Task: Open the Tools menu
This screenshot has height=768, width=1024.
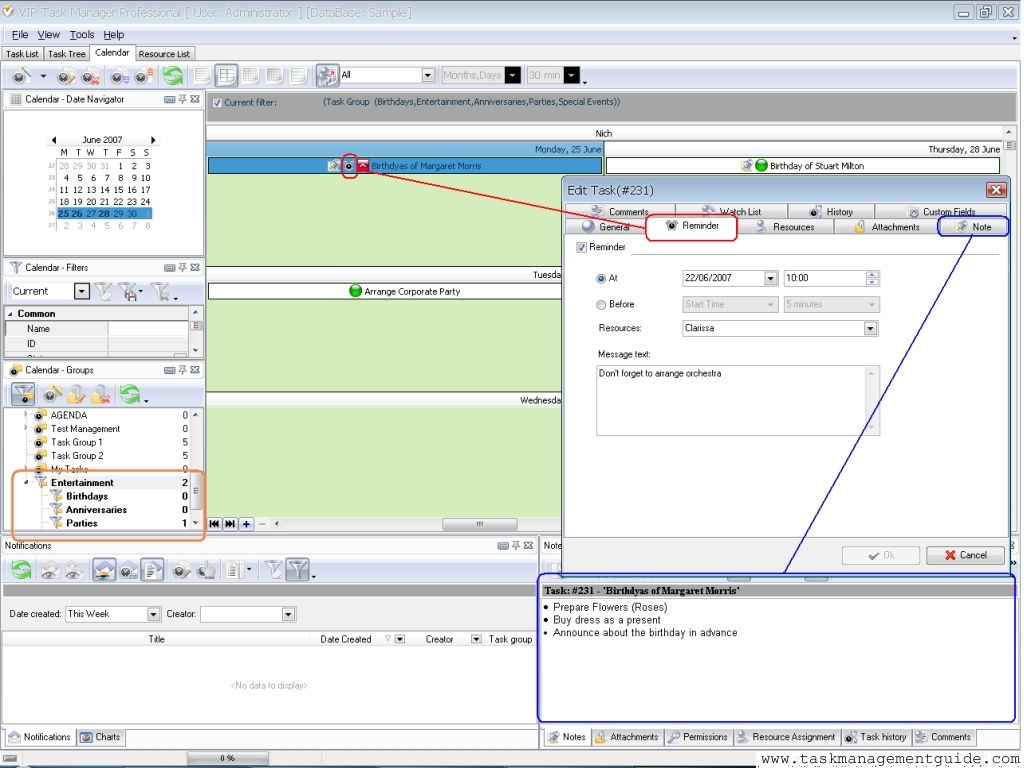Action: (x=82, y=35)
